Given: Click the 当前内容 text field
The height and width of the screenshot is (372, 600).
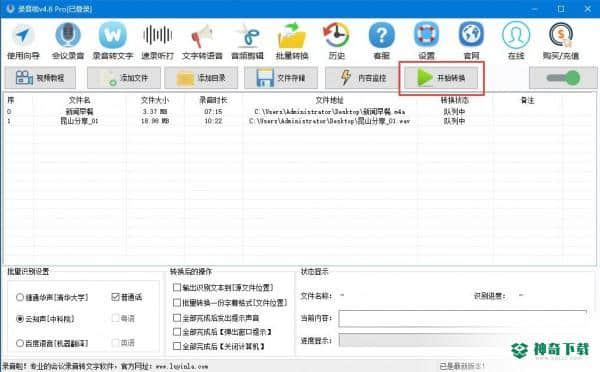Looking at the screenshot, I should click(x=462, y=318).
